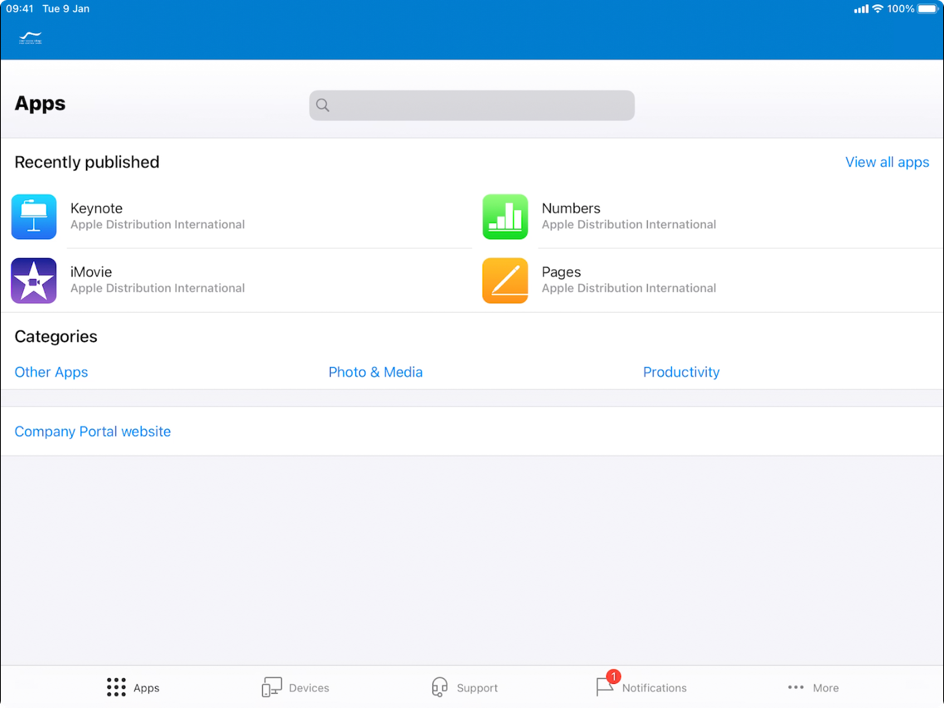Select the Numbers app name
944x708 pixels.
571,208
